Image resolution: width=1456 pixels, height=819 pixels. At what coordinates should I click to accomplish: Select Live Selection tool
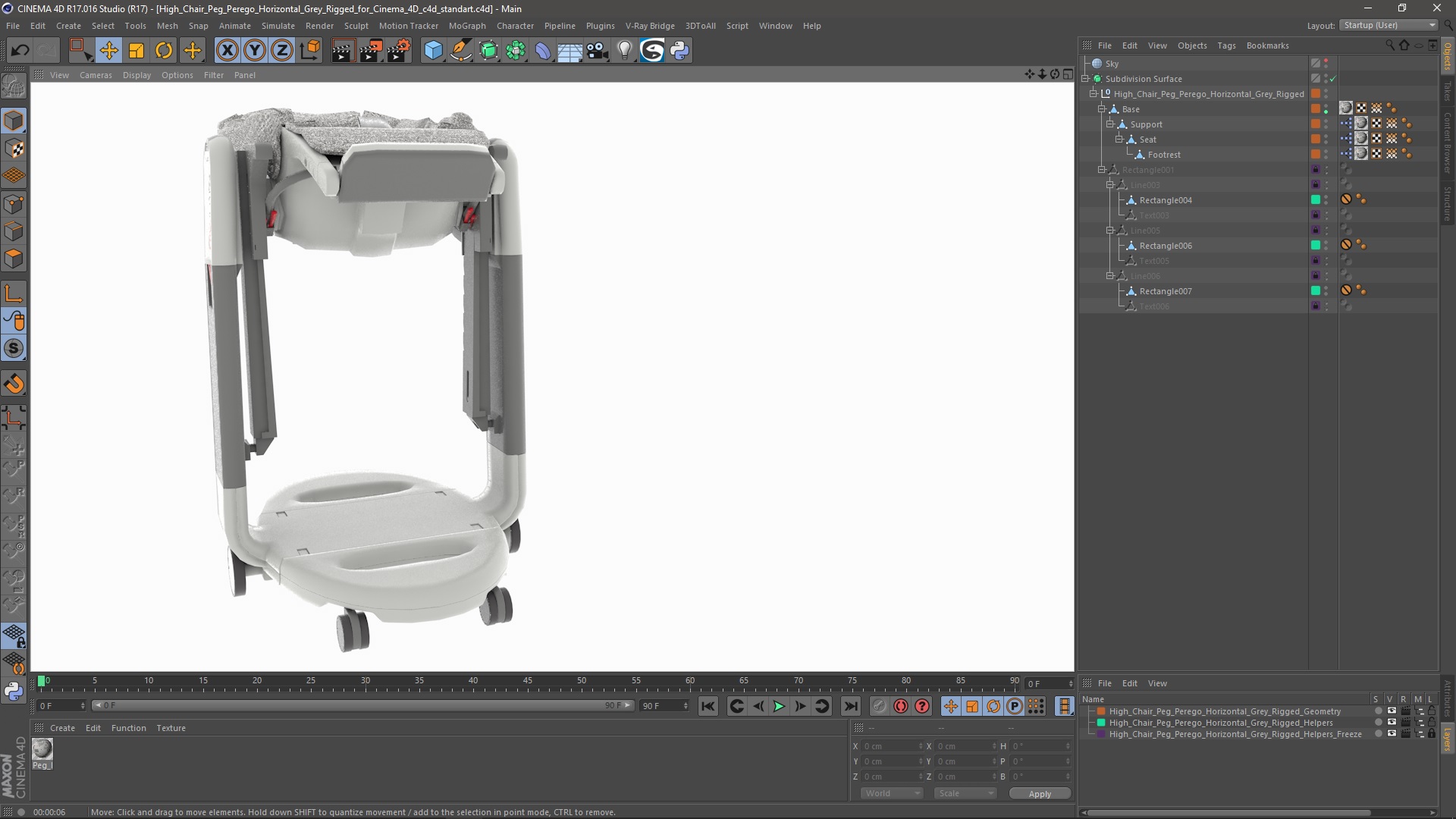pyautogui.click(x=80, y=51)
